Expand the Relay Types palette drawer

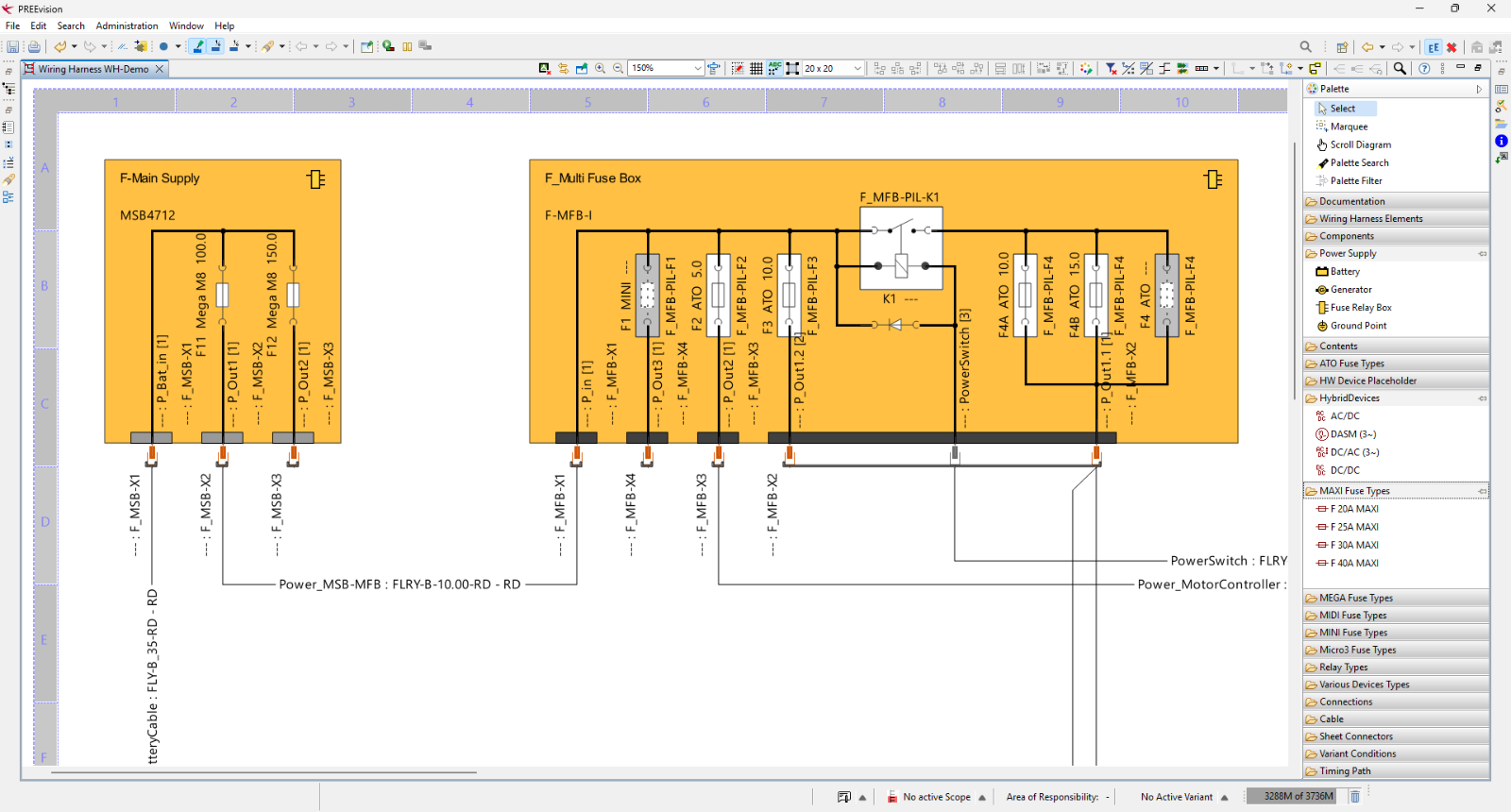click(x=1396, y=668)
